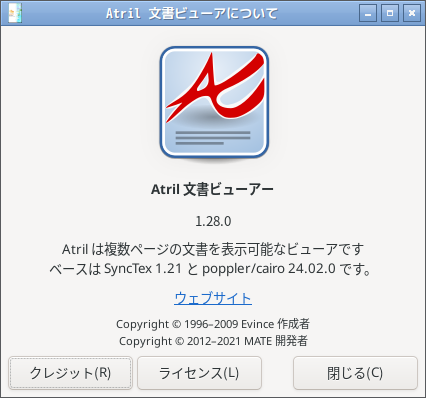426x398 pixels.
Task: Click the Atril は複数ページ description line
Action: [x=213, y=249]
